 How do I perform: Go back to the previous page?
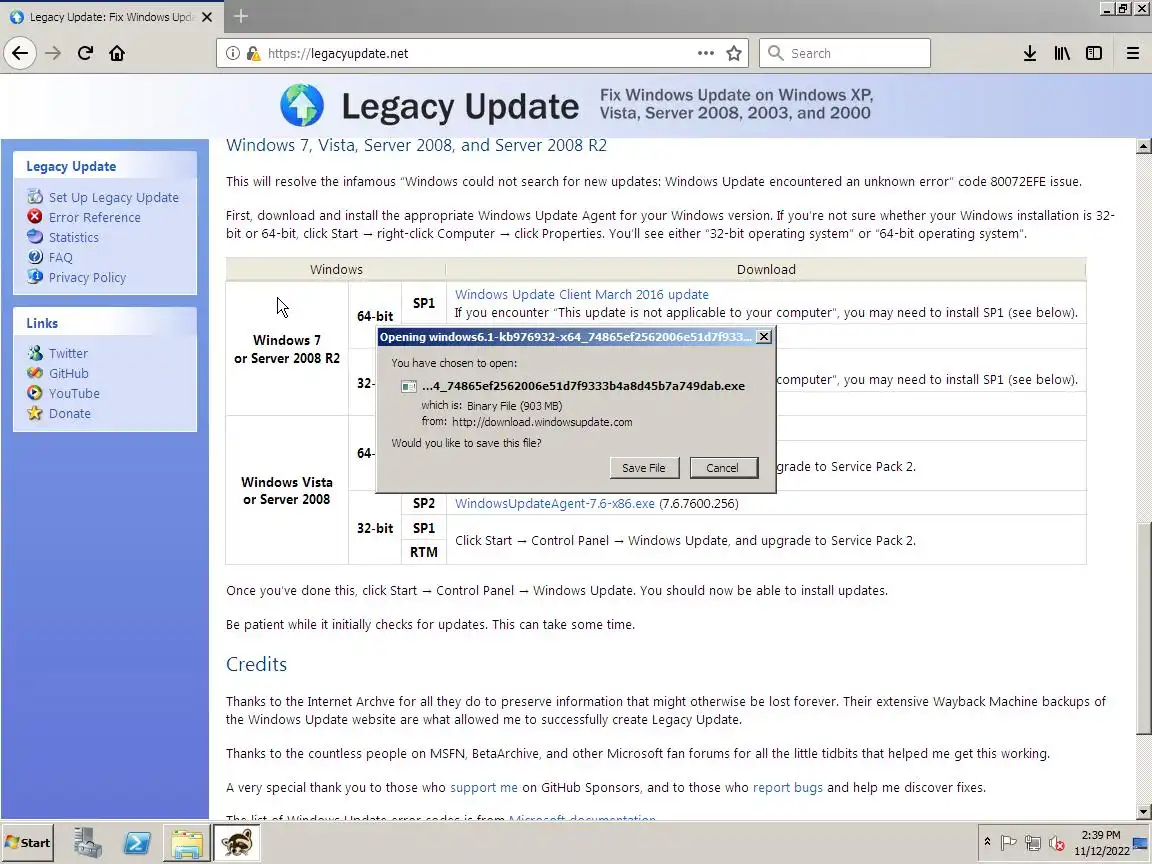tap(20, 53)
